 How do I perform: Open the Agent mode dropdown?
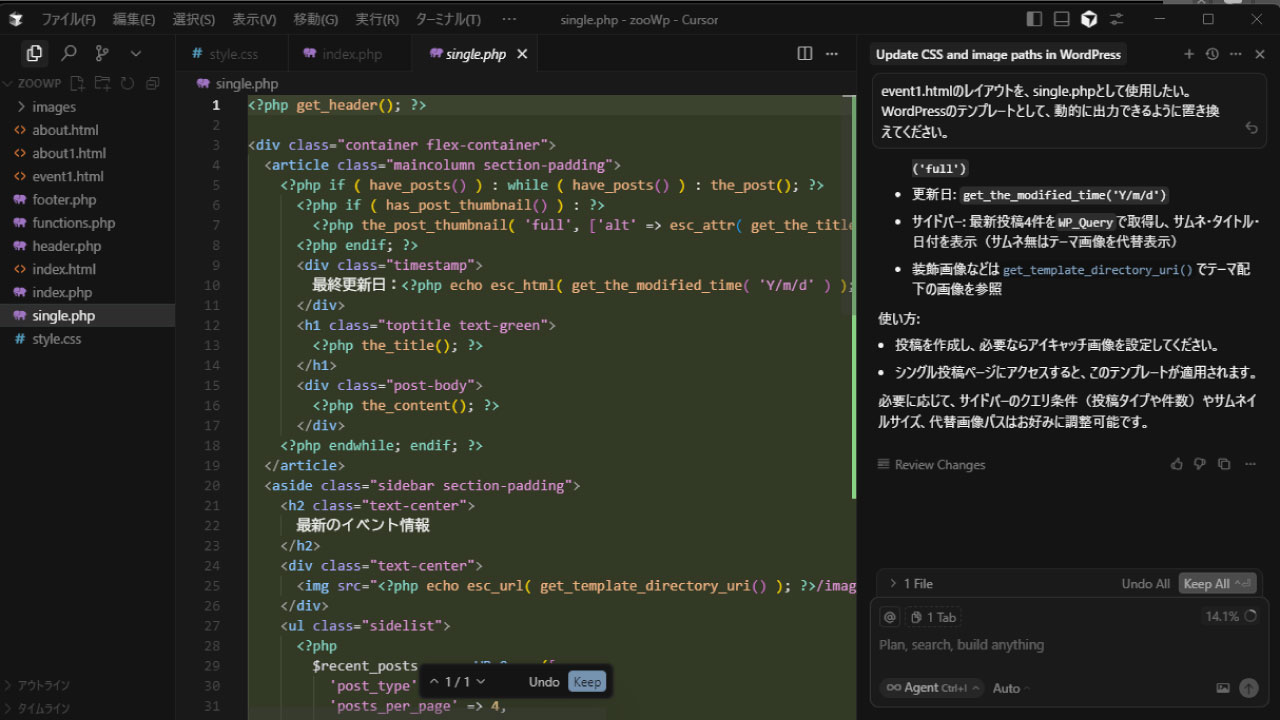click(x=931, y=688)
